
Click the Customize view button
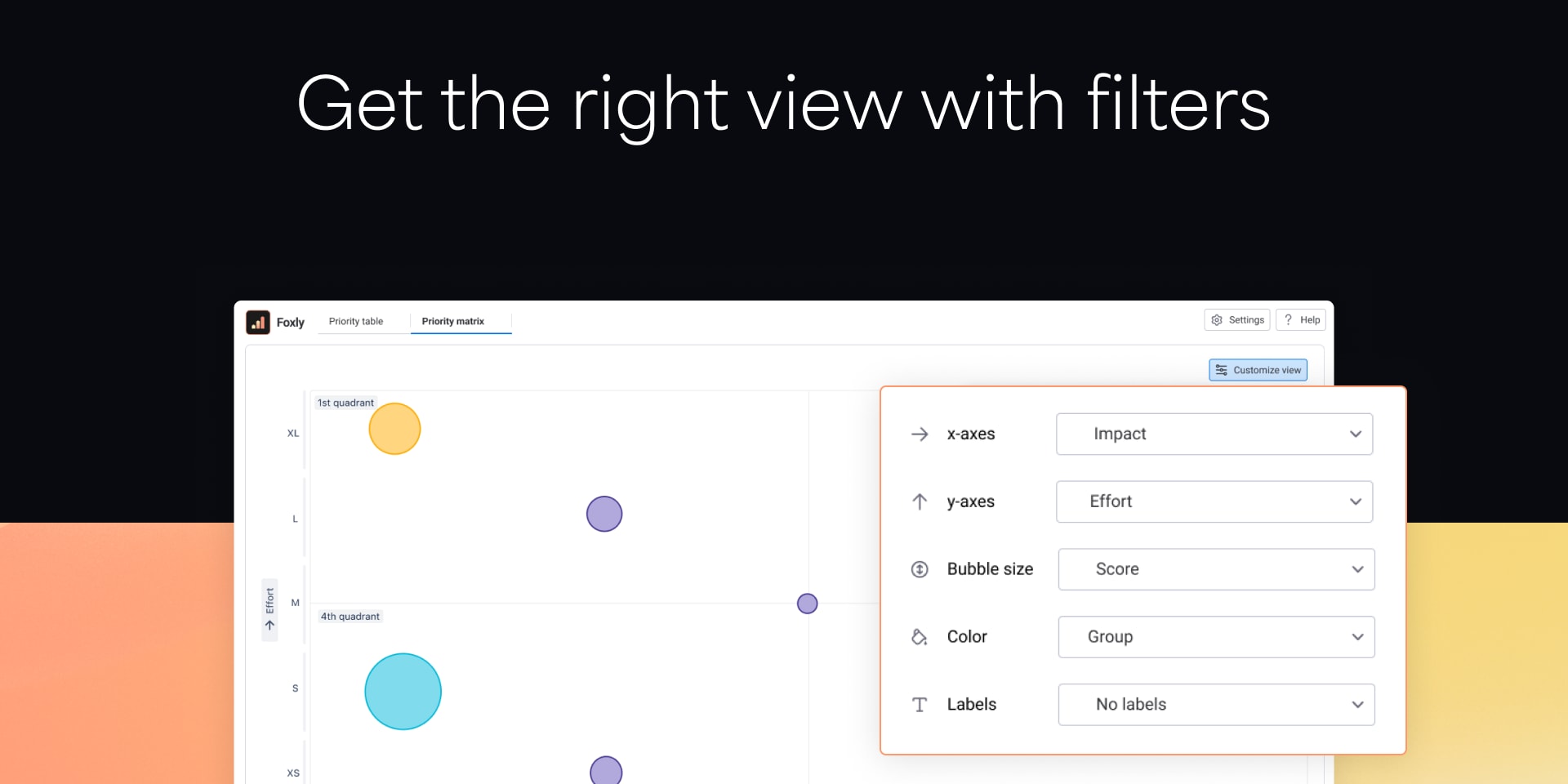point(1258,370)
